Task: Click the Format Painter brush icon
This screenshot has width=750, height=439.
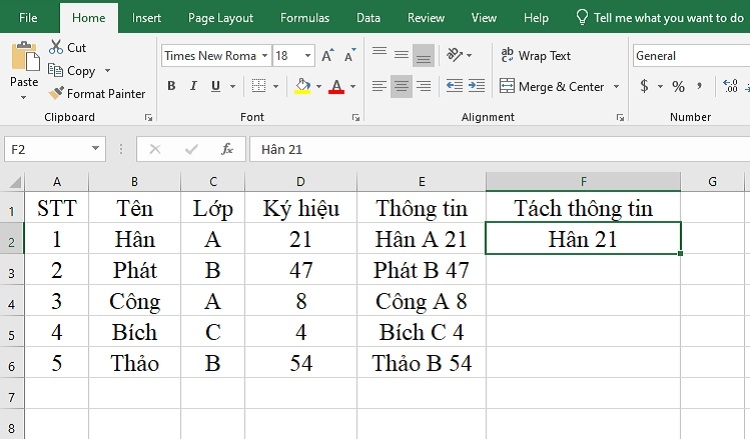Action: click(x=56, y=92)
